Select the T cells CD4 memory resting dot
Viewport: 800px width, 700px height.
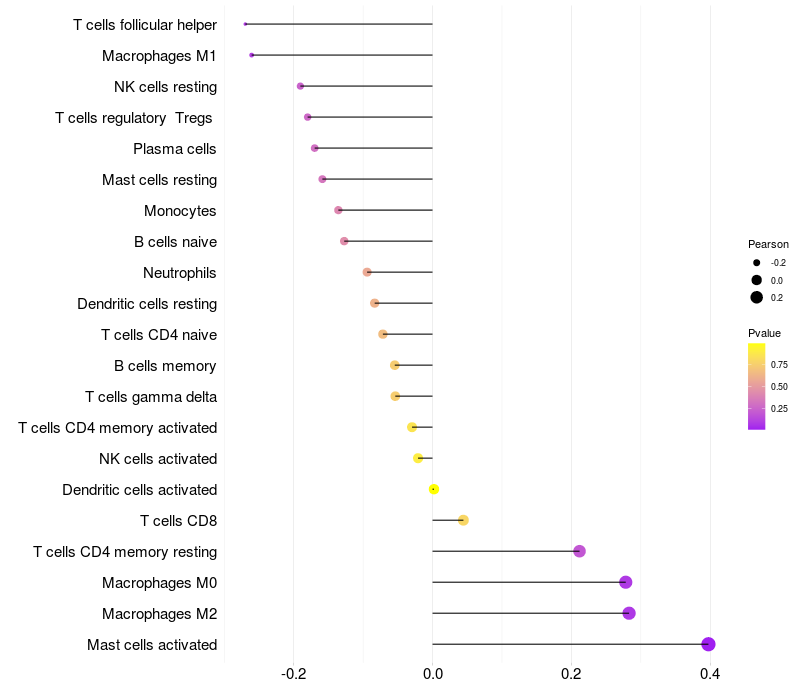point(579,551)
